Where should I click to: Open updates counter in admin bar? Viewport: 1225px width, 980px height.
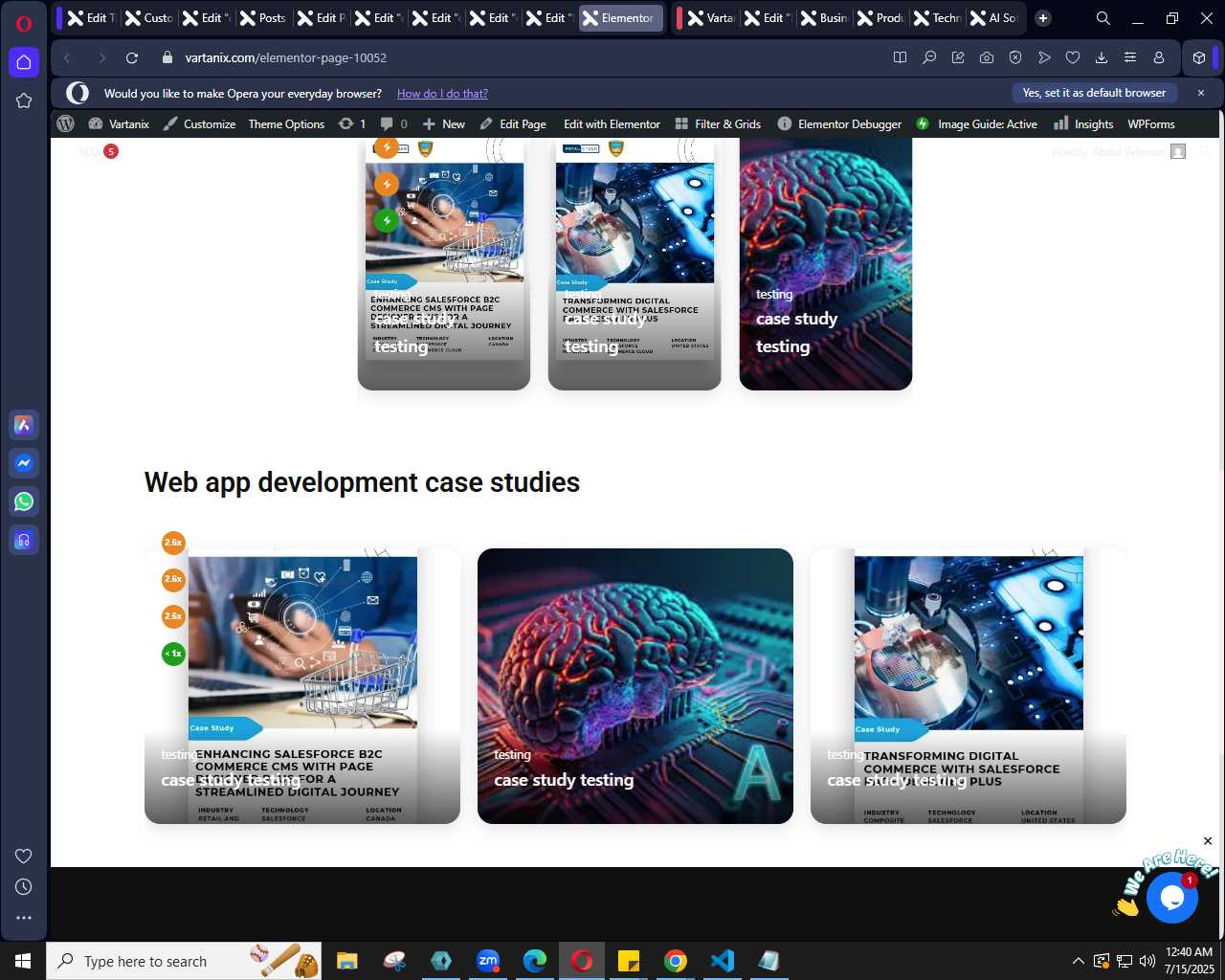352,123
